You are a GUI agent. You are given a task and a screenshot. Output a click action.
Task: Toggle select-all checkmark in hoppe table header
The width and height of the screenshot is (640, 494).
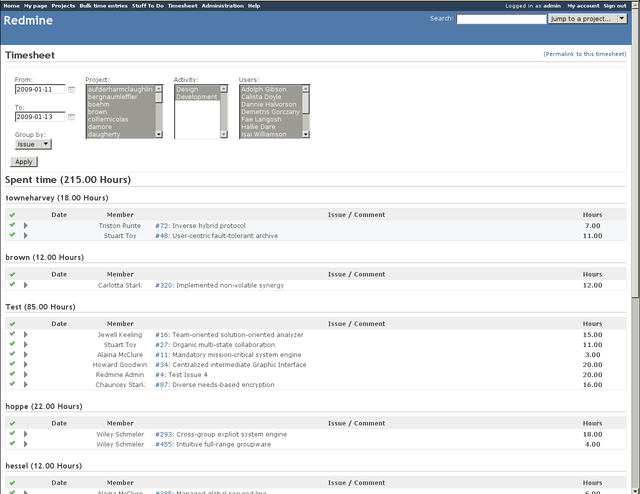pos(12,423)
